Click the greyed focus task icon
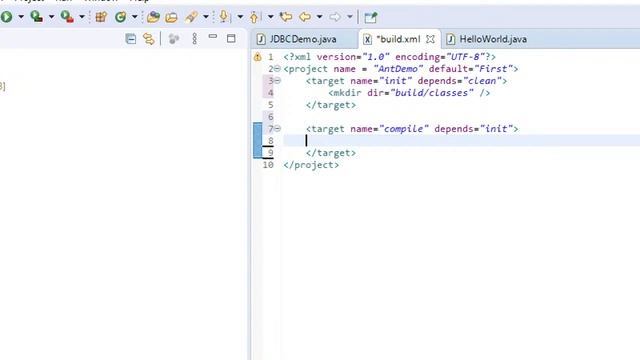Image resolution: width=640 pixels, height=360 pixels. coord(174,39)
